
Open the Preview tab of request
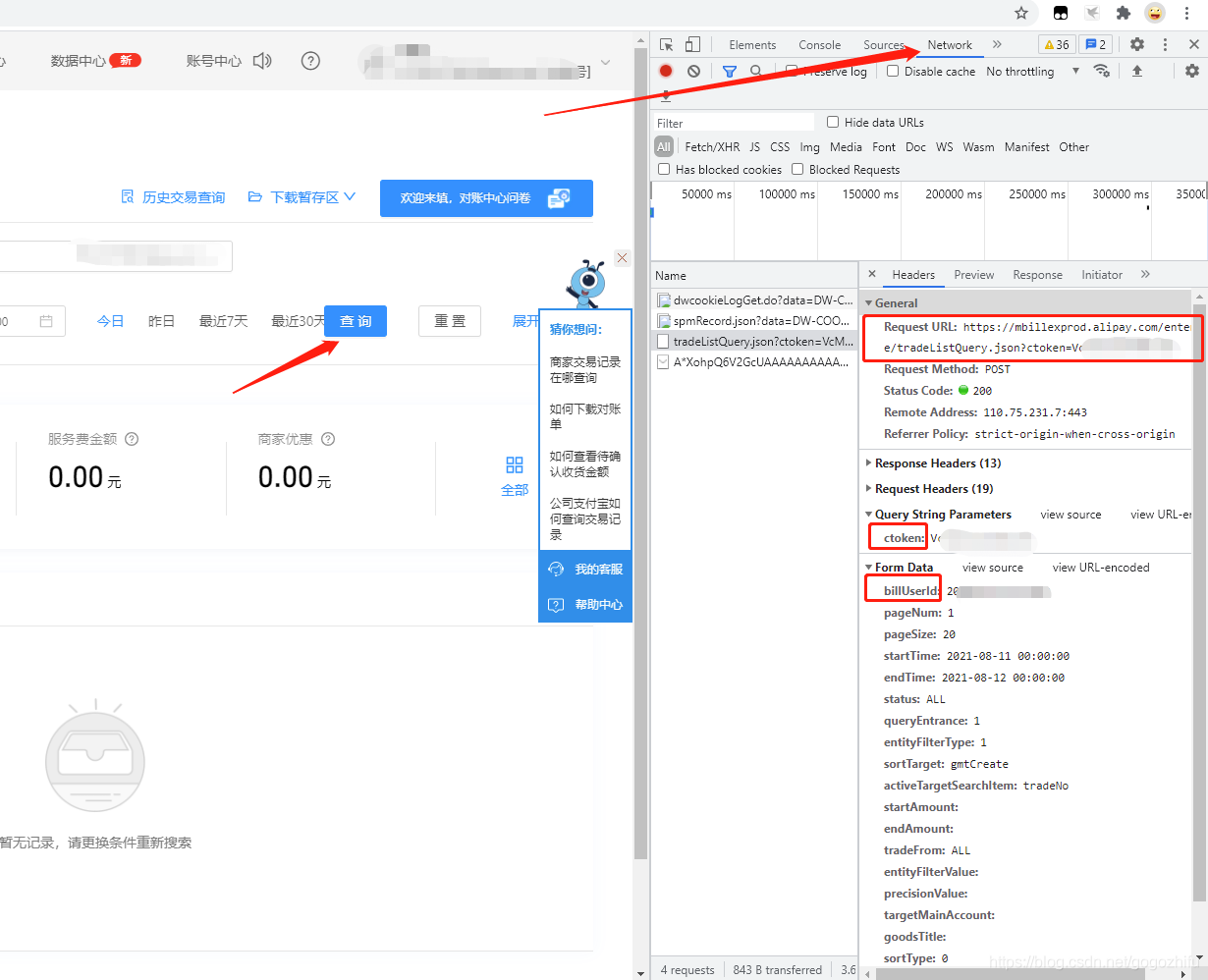(x=973, y=274)
